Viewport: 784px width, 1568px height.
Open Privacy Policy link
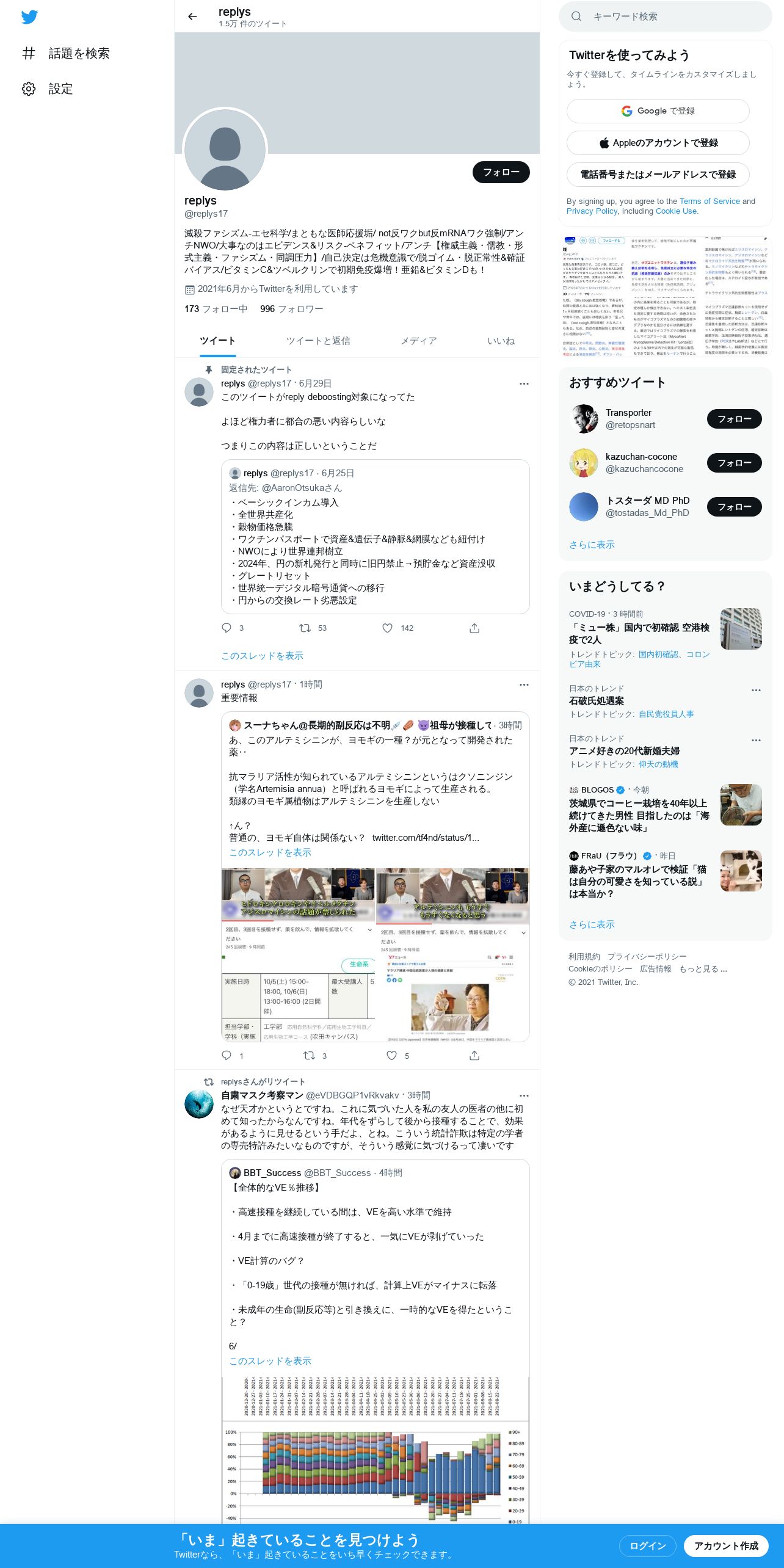(592, 211)
